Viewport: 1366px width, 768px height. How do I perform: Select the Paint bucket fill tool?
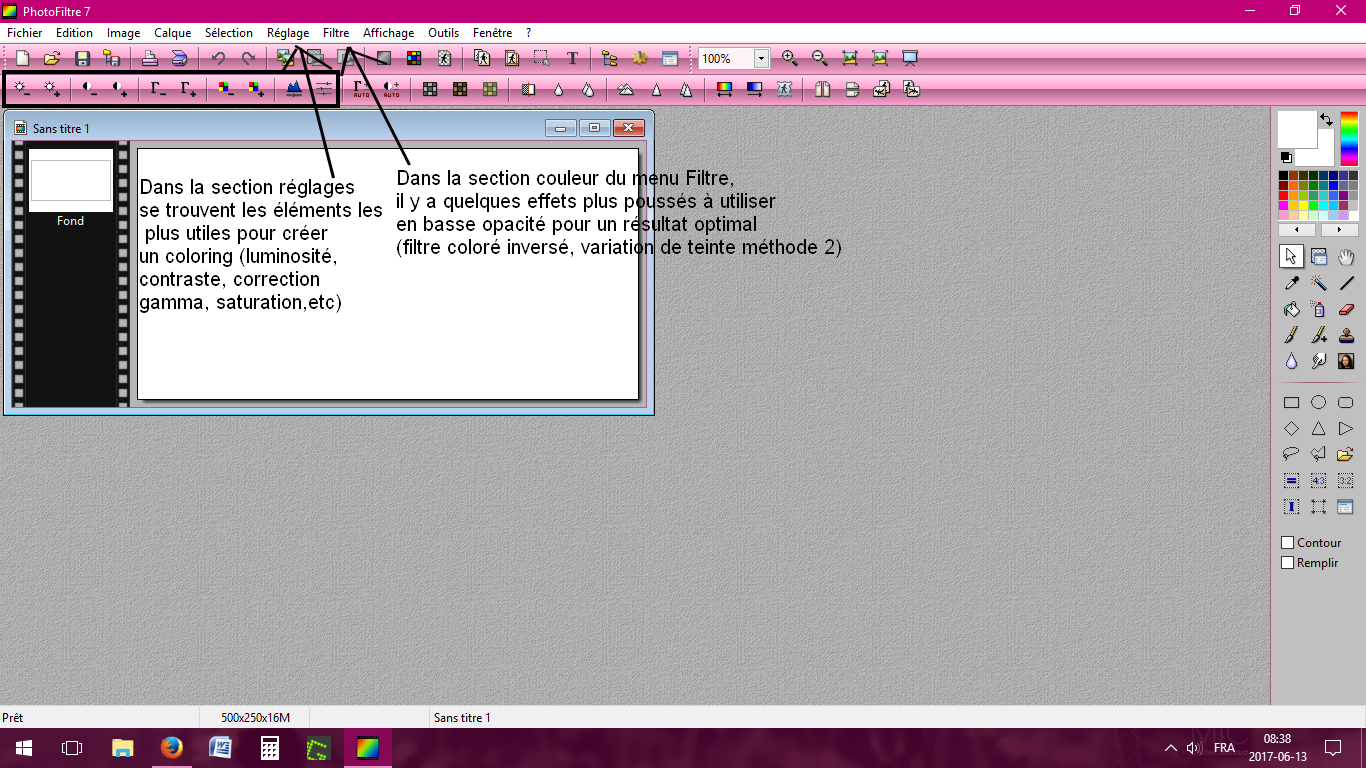(x=1291, y=310)
